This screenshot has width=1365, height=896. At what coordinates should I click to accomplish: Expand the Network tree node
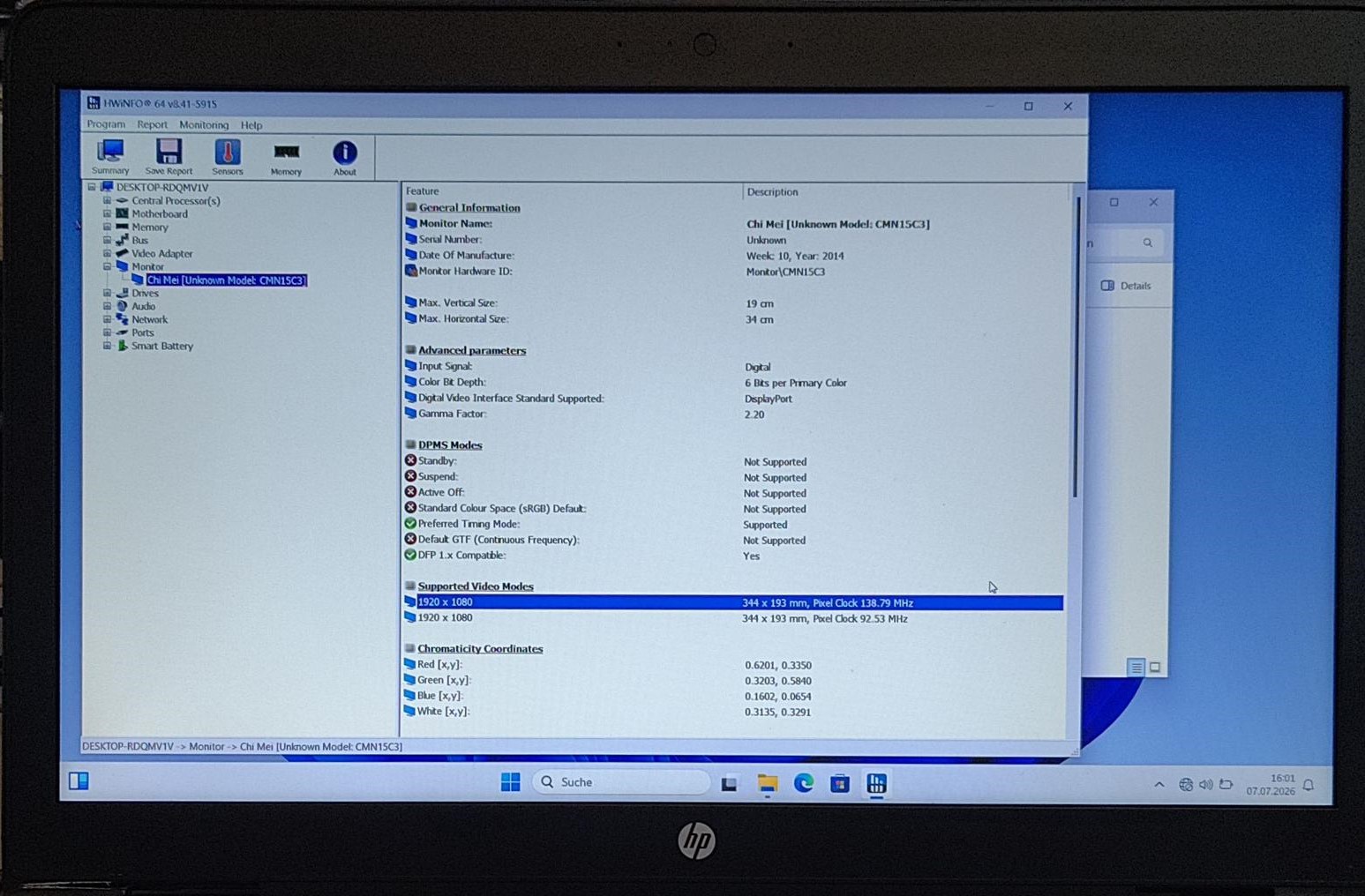pos(108,319)
